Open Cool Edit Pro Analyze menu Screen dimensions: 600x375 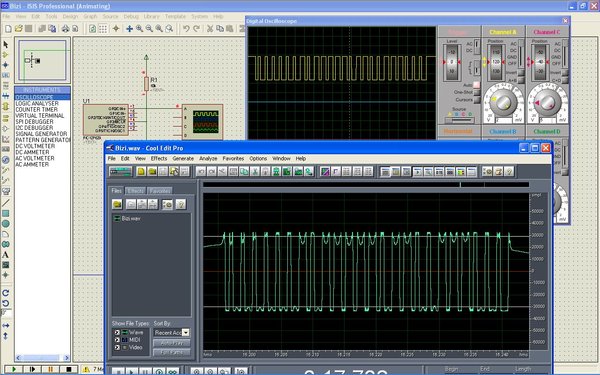(208, 158)
